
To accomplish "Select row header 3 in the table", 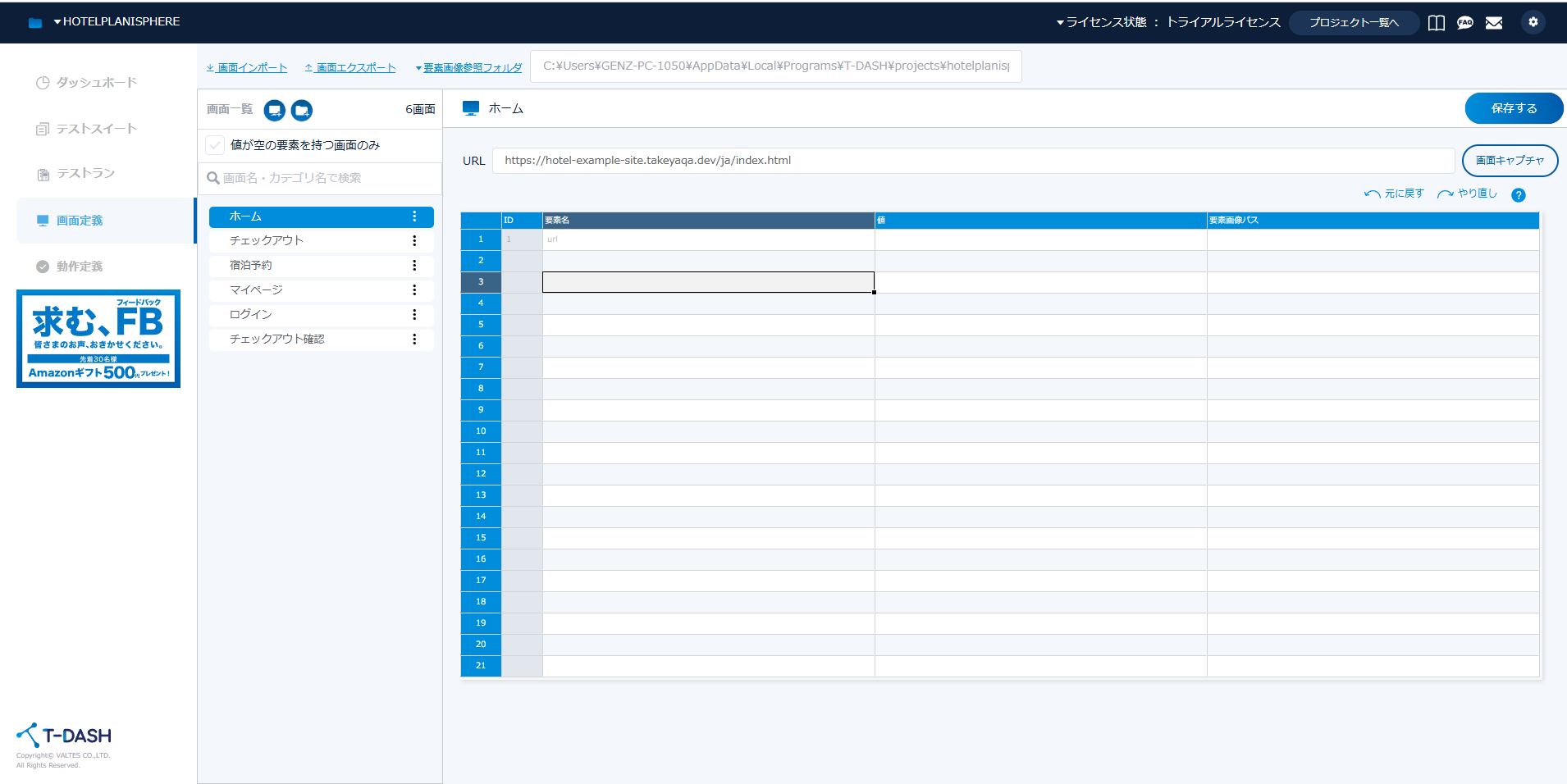I will (x=481, y=282).
